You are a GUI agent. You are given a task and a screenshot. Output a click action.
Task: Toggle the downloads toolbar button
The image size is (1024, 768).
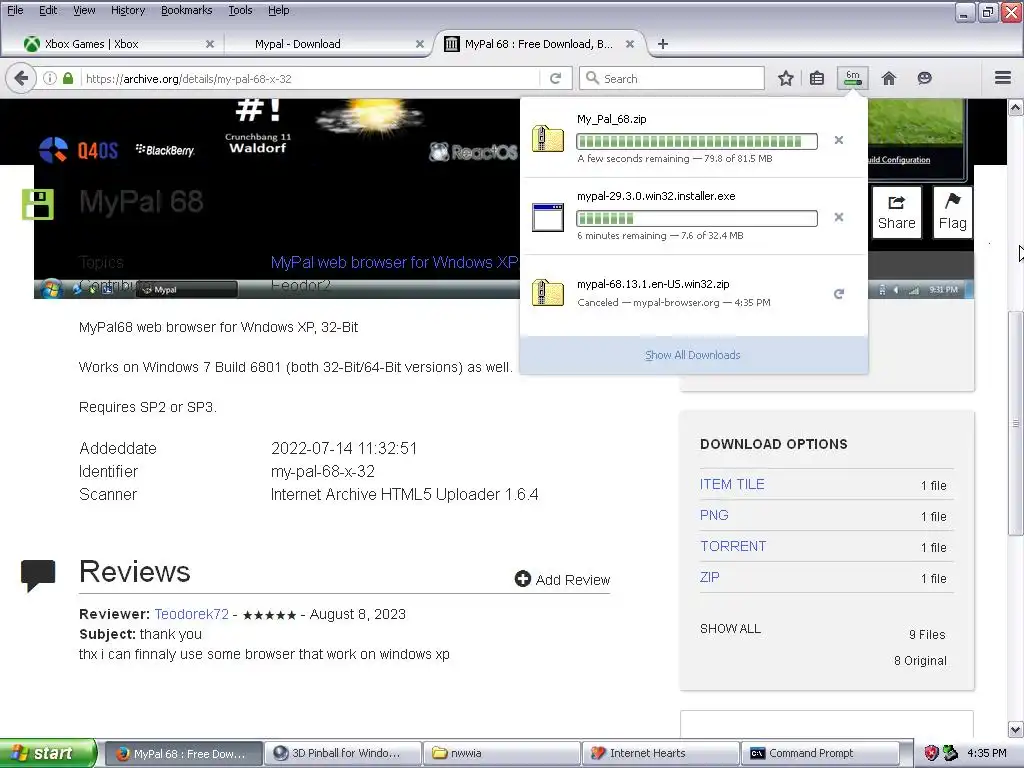853,78
